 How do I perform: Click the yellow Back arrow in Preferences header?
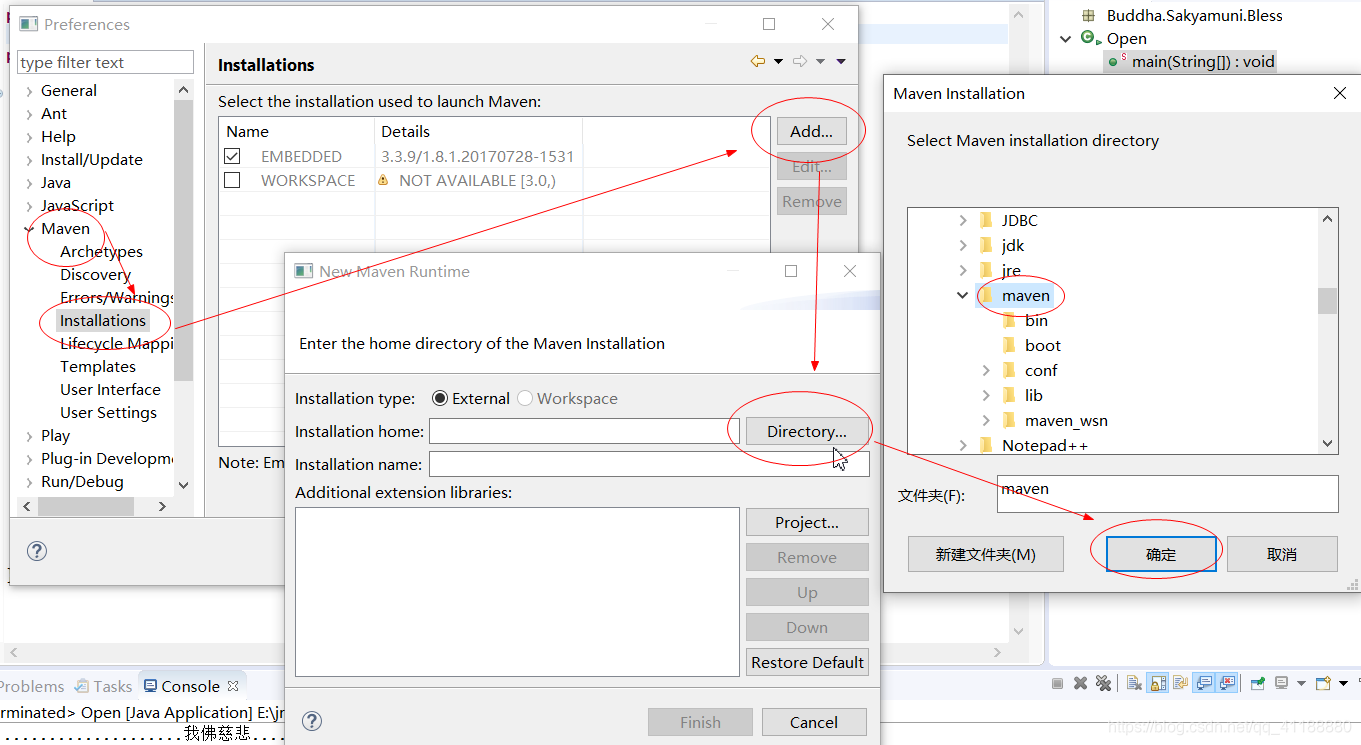tap(758, 62)
